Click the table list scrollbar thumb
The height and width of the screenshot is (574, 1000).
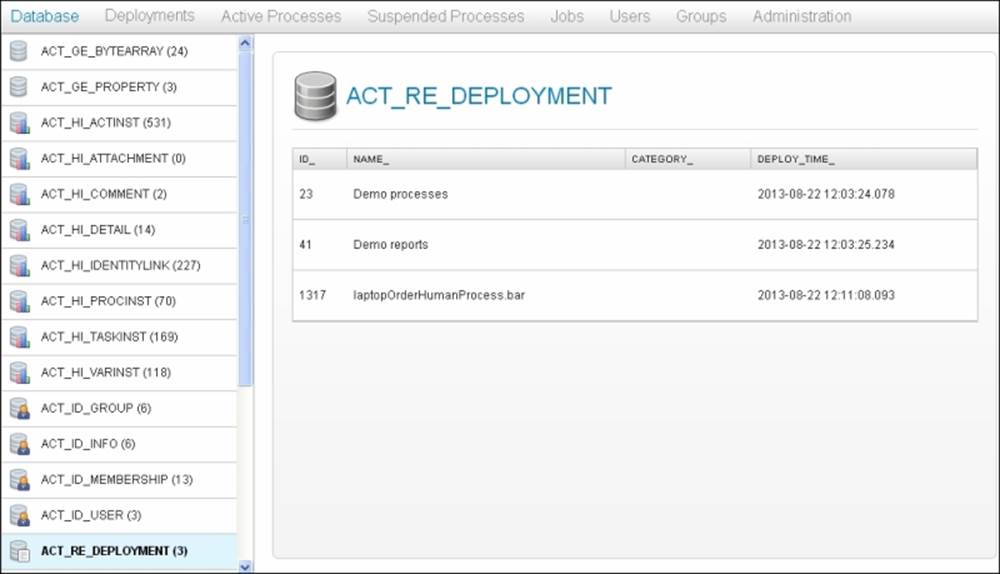tap(245, 219)
